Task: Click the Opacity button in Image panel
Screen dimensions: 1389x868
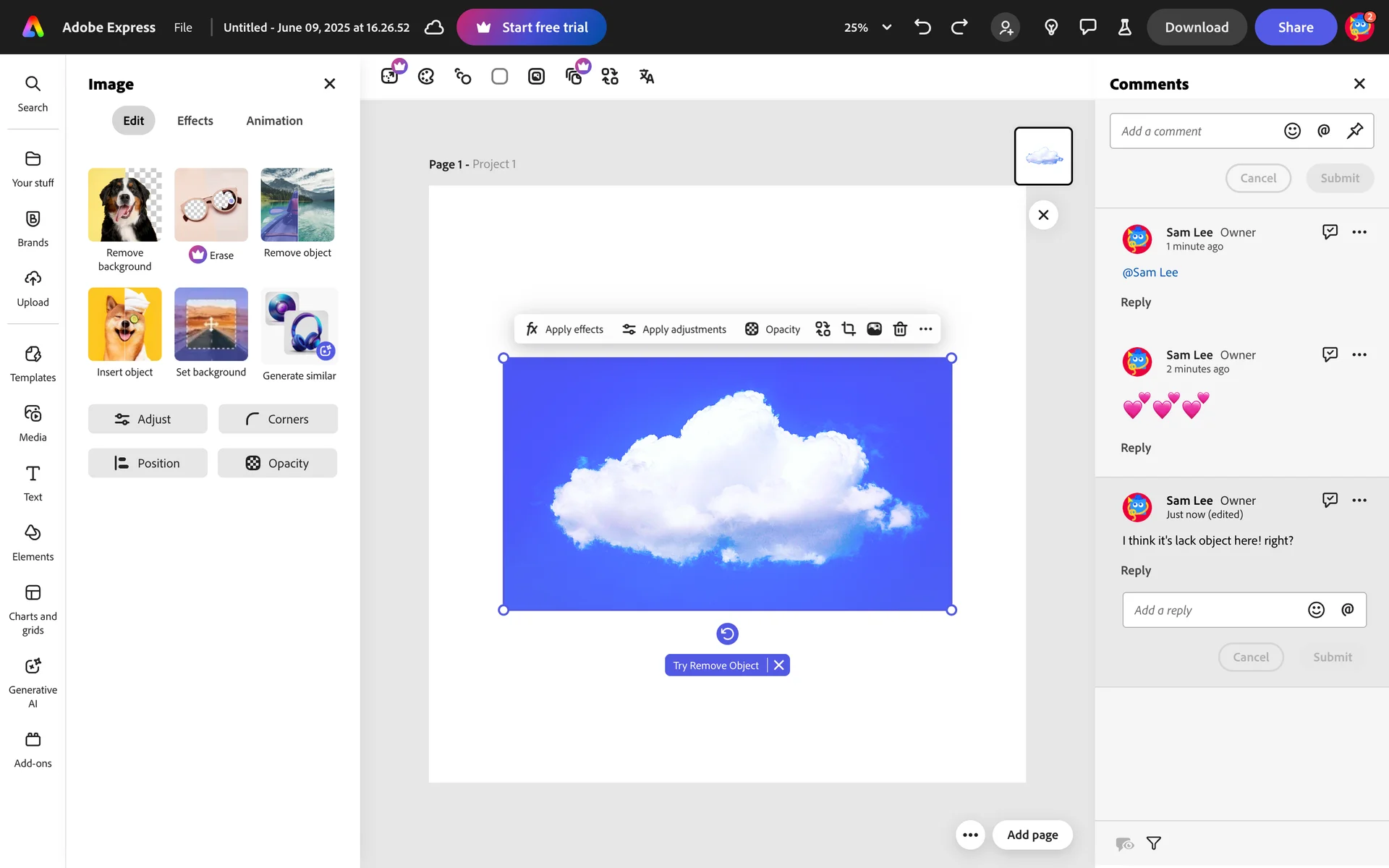Action: click(x=277, y=463)
